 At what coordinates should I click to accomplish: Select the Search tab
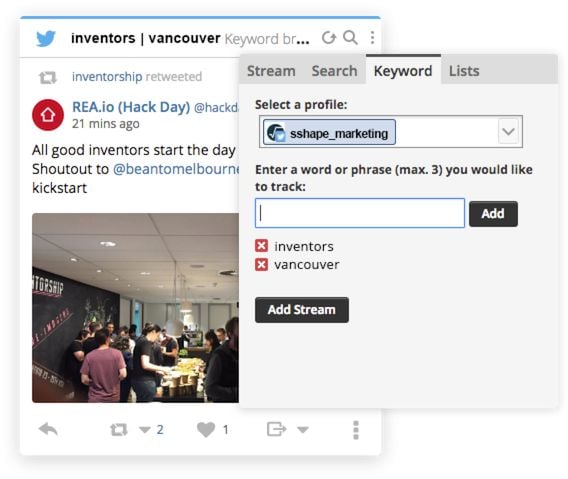pyautogui.click(x=334, y=71)
